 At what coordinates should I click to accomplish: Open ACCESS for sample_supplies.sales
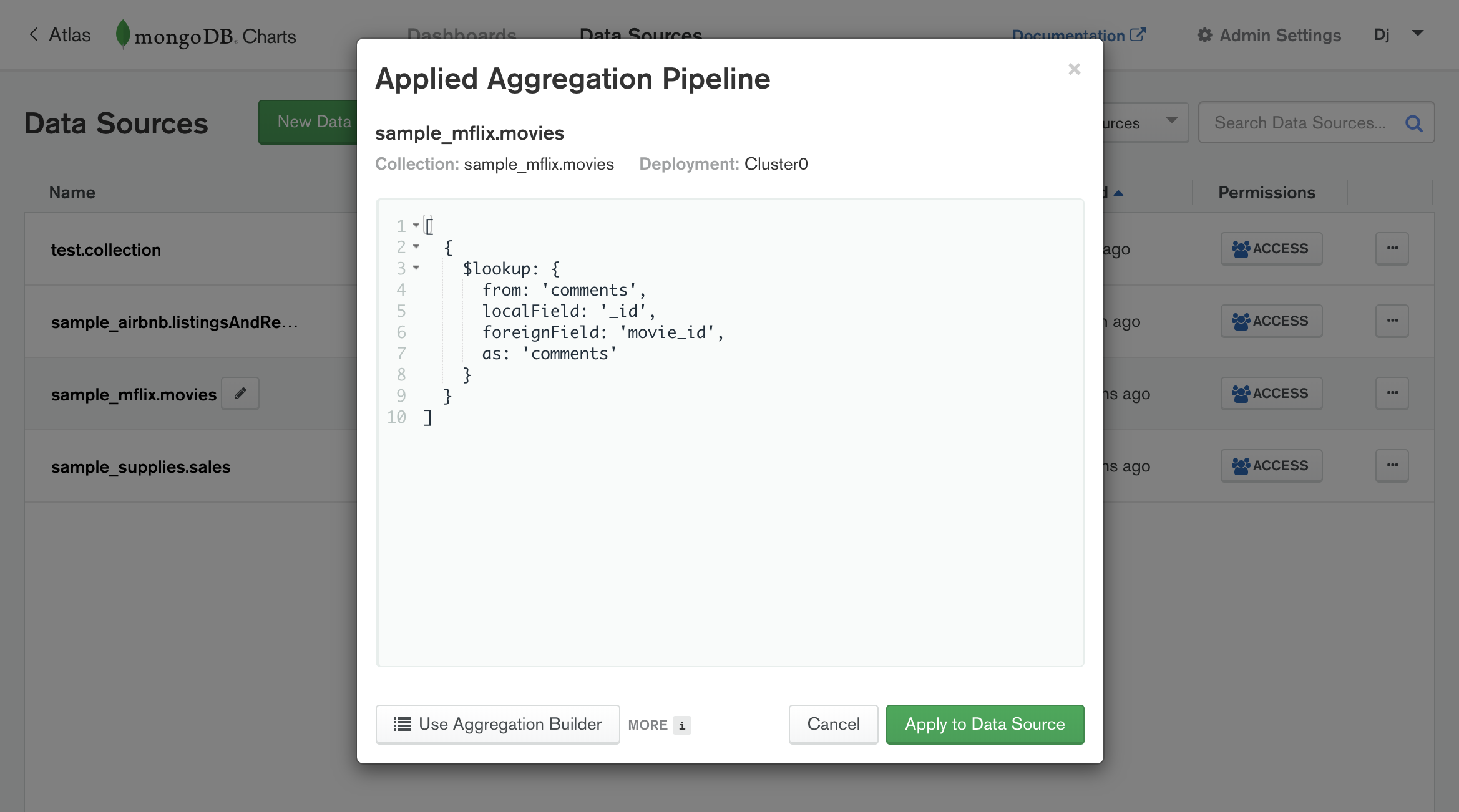[x=1271, y=466]
